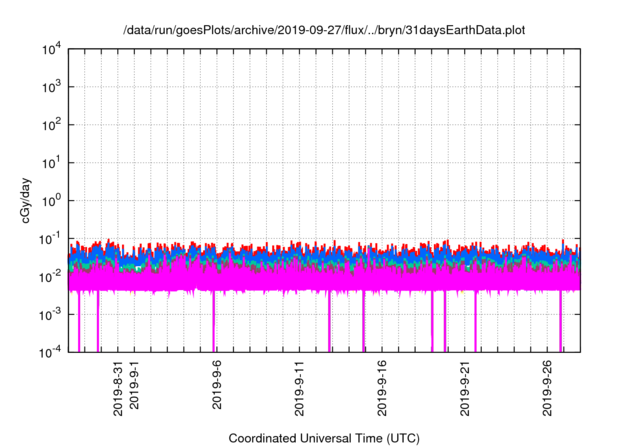Click the 10^1 y-axis tick label
This screenshot has width=640, height=448.
[x=52, y=162]
